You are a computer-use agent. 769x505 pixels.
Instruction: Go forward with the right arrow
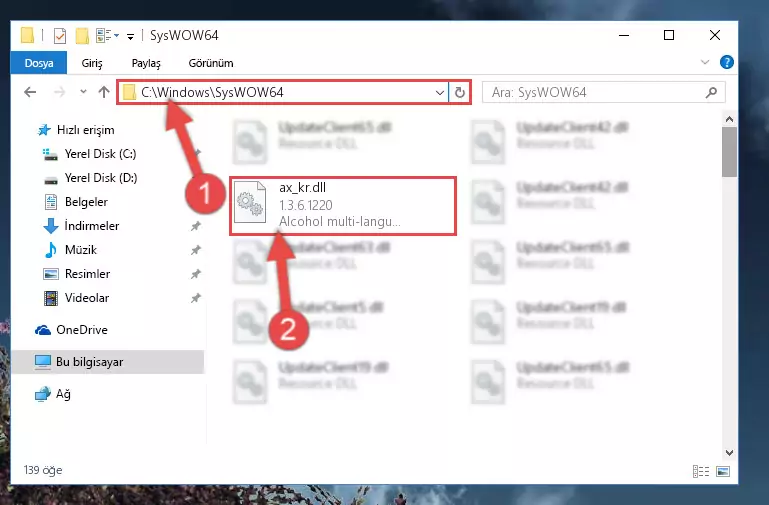tap(59, 92)
